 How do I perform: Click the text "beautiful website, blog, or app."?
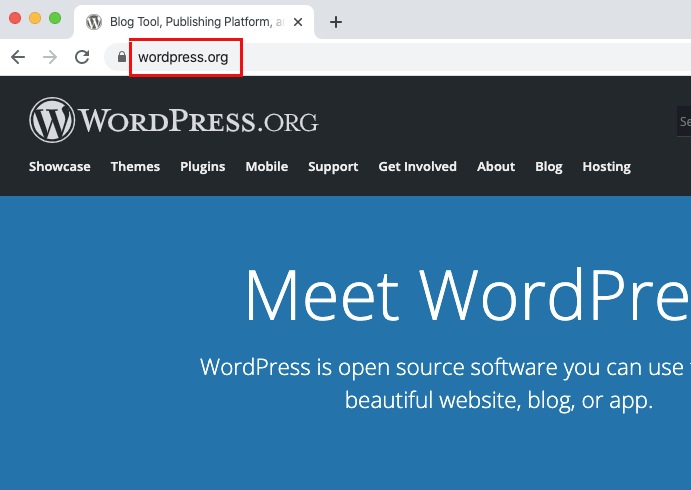[499, 400]
